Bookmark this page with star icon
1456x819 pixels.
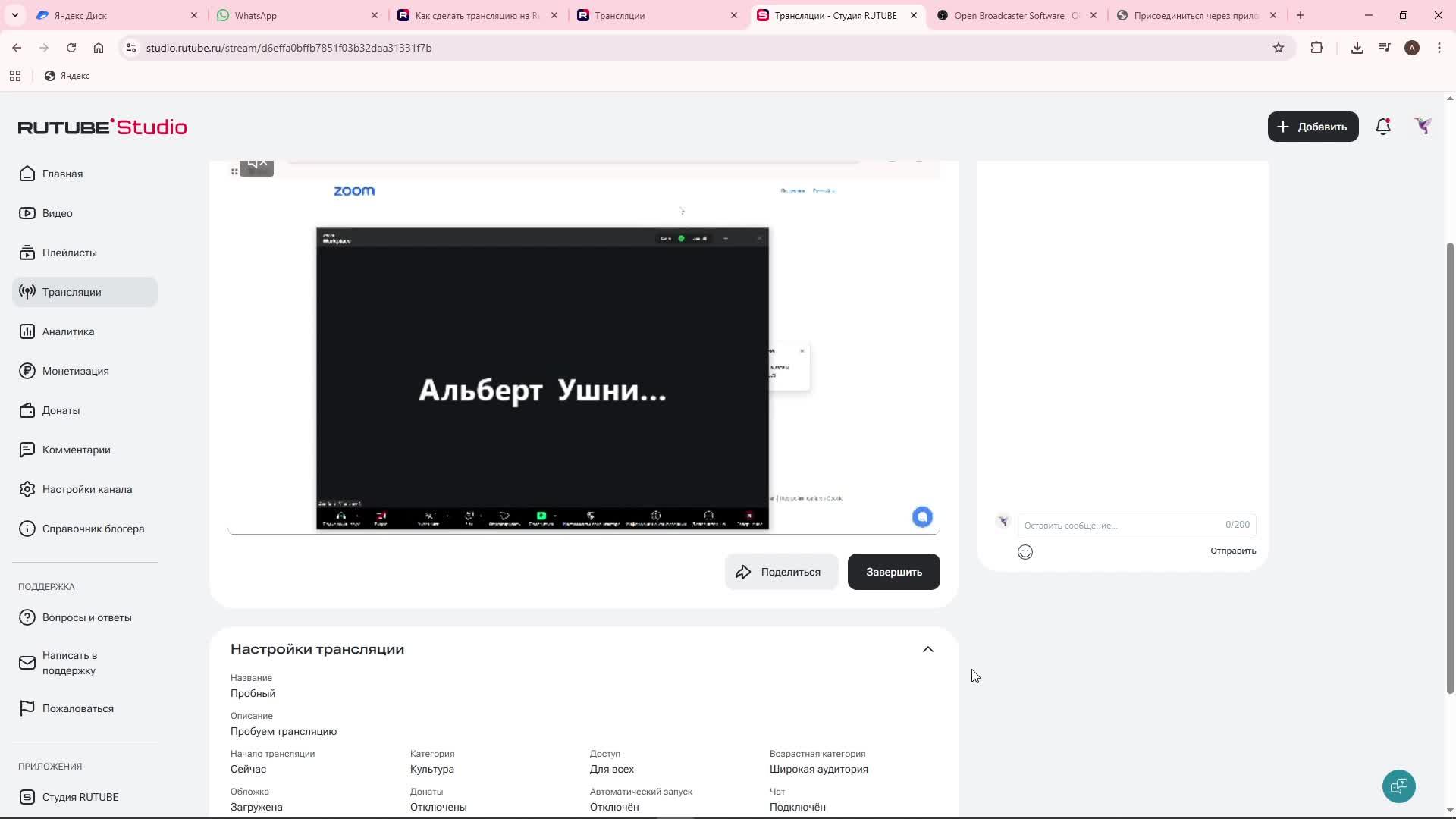1279,48
